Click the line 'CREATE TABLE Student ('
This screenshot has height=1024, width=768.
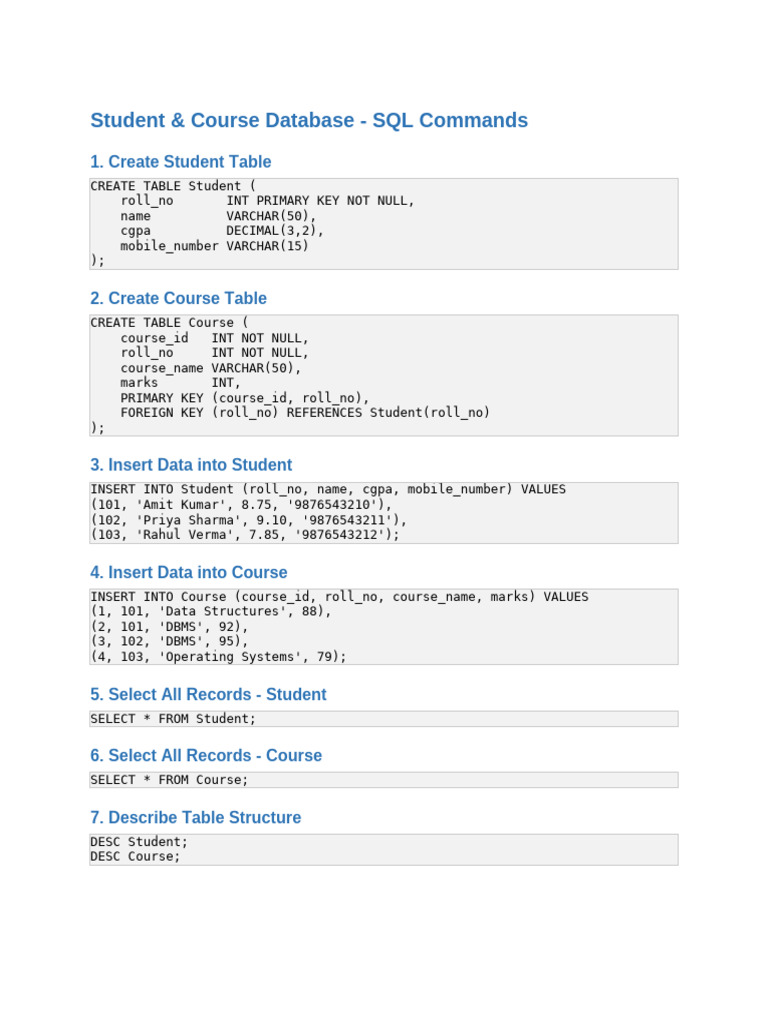(173, 186)
